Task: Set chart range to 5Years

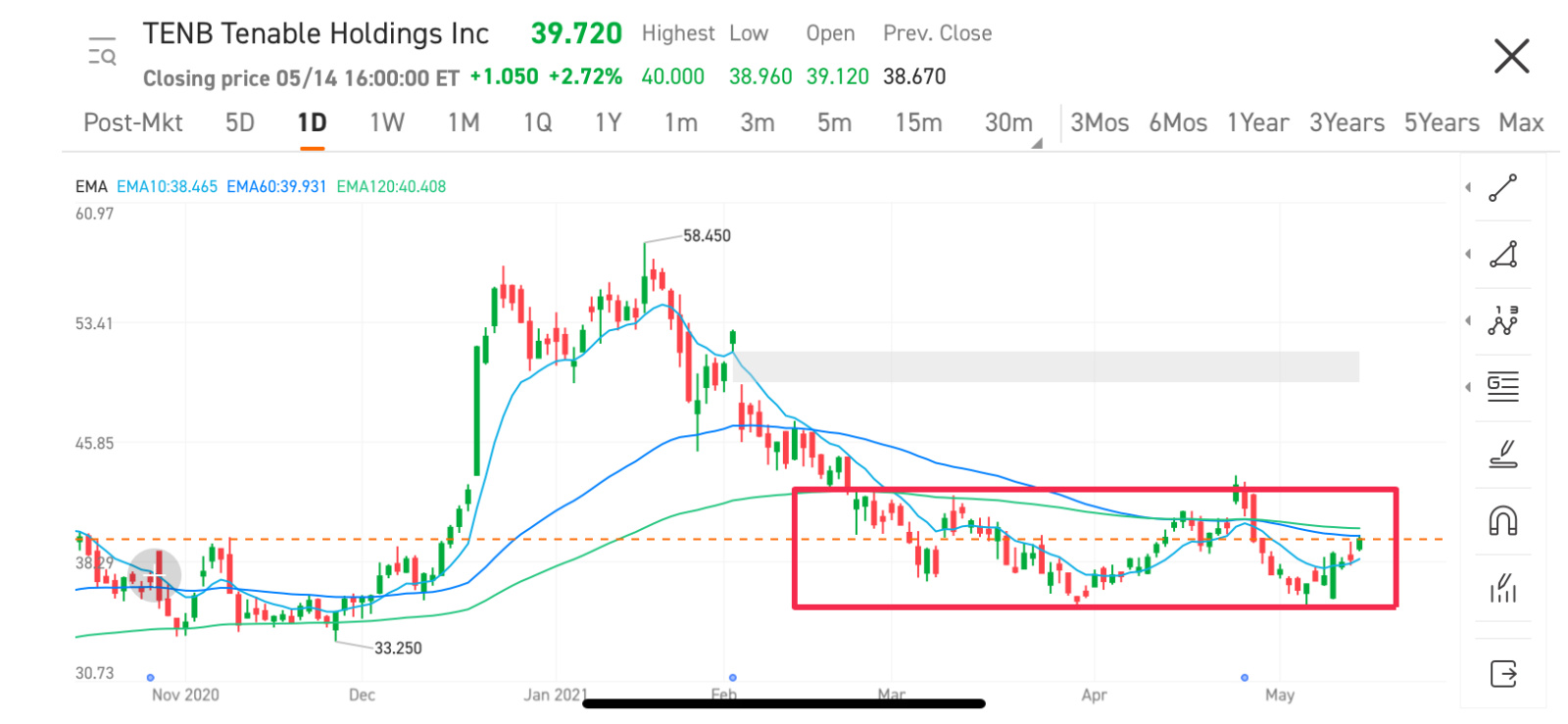Action: click(1442, 123)
